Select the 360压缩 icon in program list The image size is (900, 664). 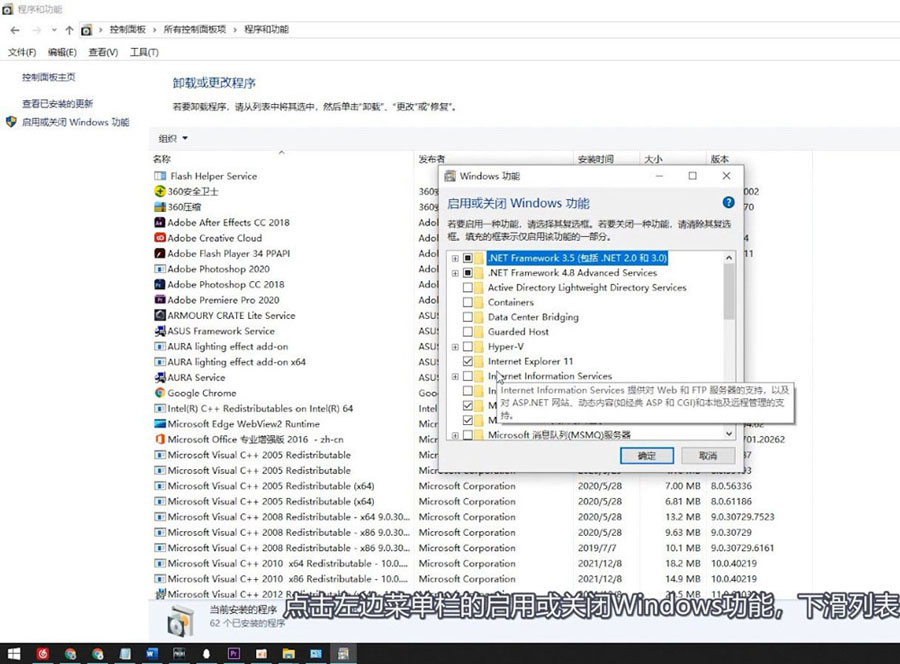[160, 207]
